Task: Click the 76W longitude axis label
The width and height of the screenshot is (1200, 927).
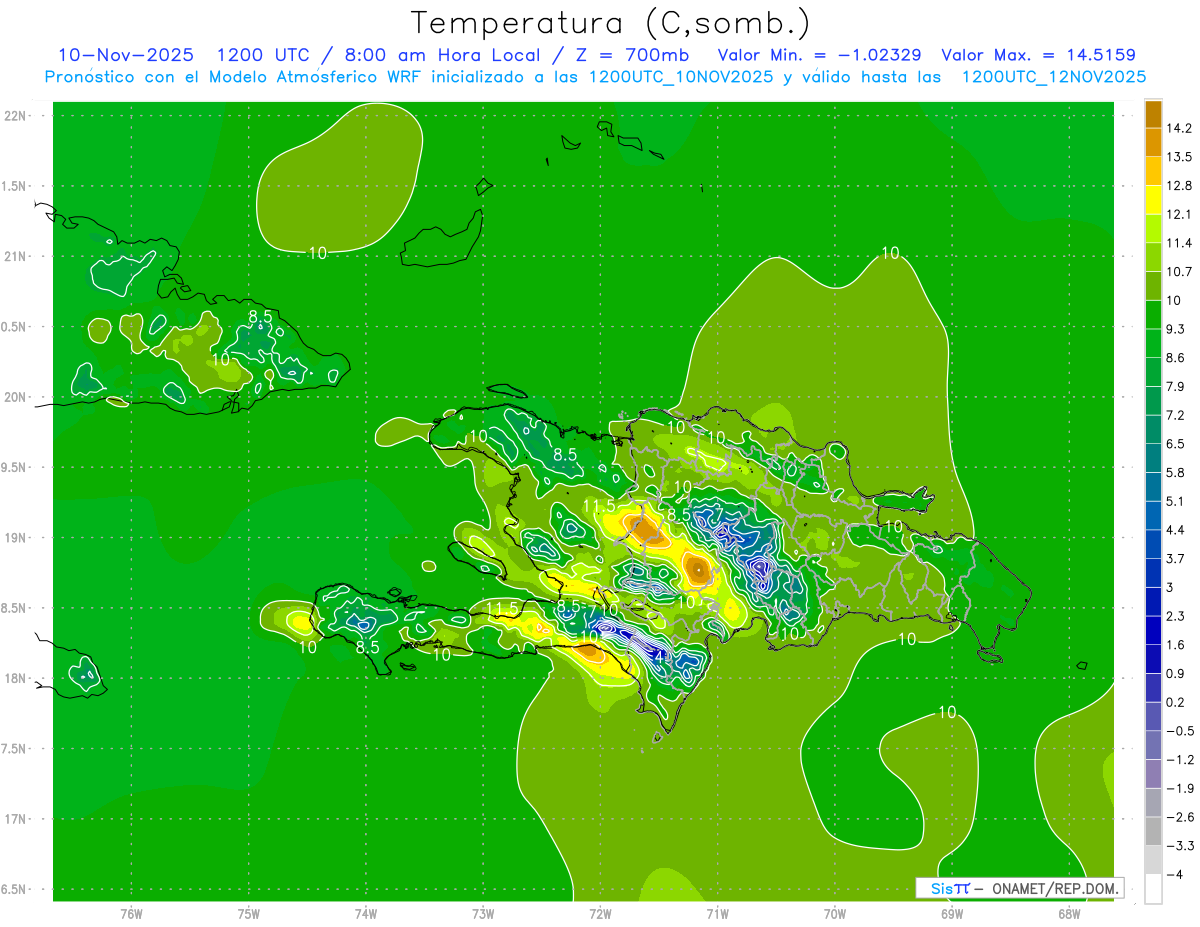Action: click(x=131, y=913)
